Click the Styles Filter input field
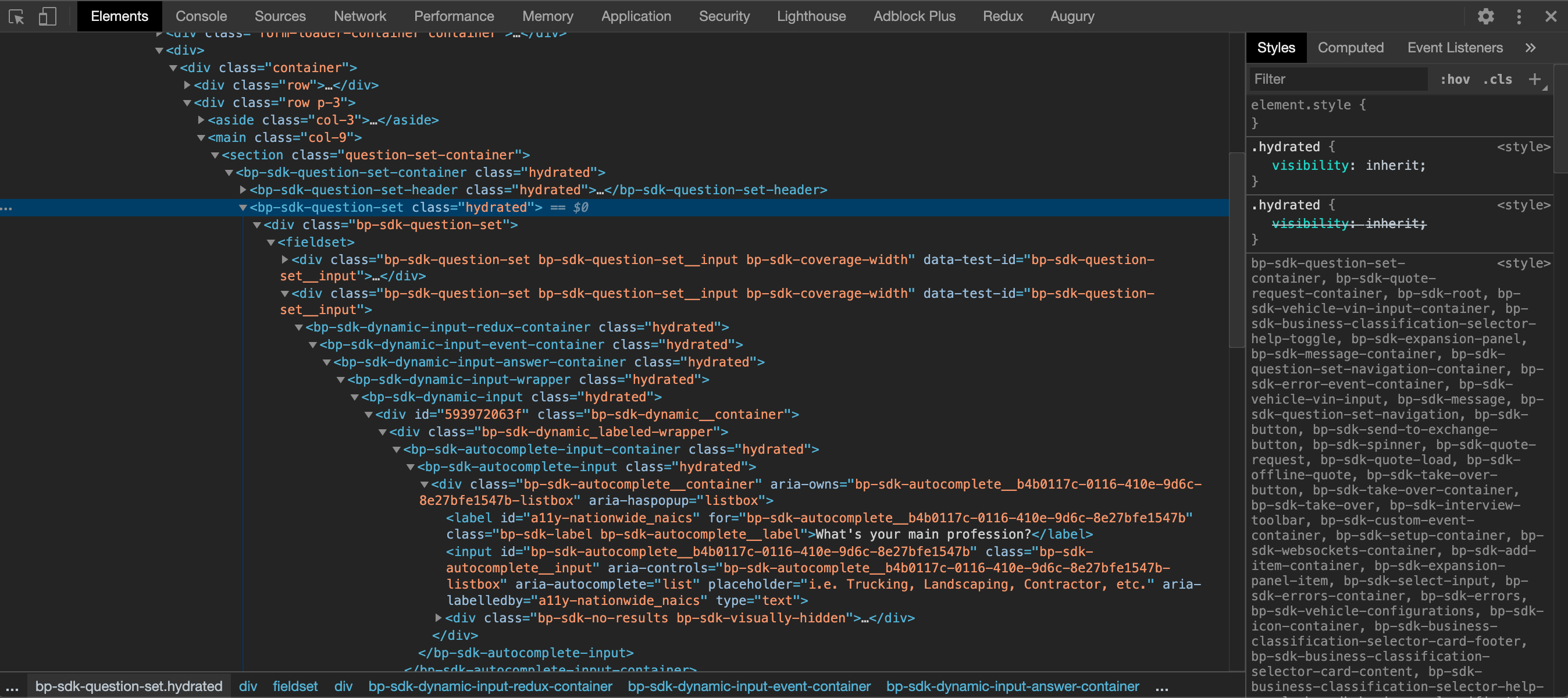This screenshot has height=698, width=1568. [1337, 79]
